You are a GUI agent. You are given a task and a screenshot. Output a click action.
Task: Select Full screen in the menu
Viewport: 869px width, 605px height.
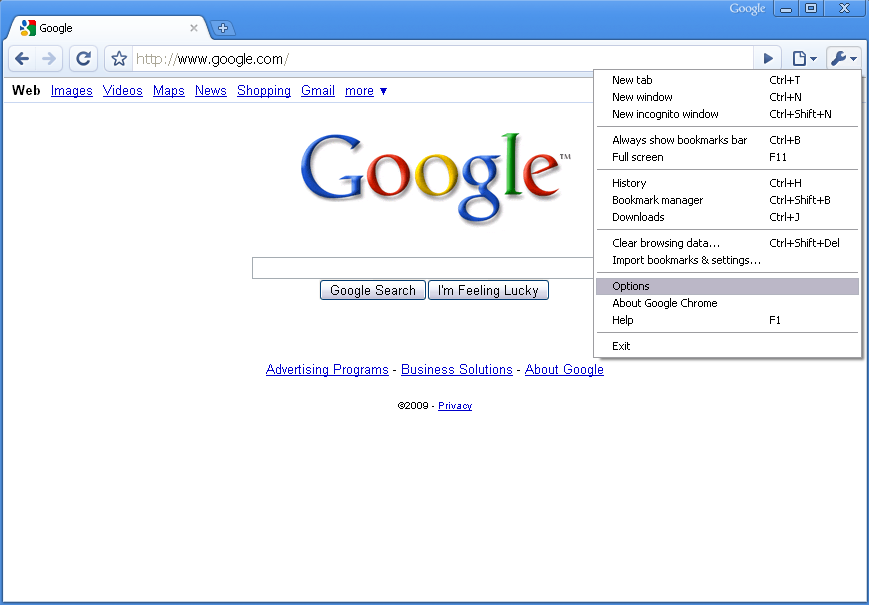[727, 157]
